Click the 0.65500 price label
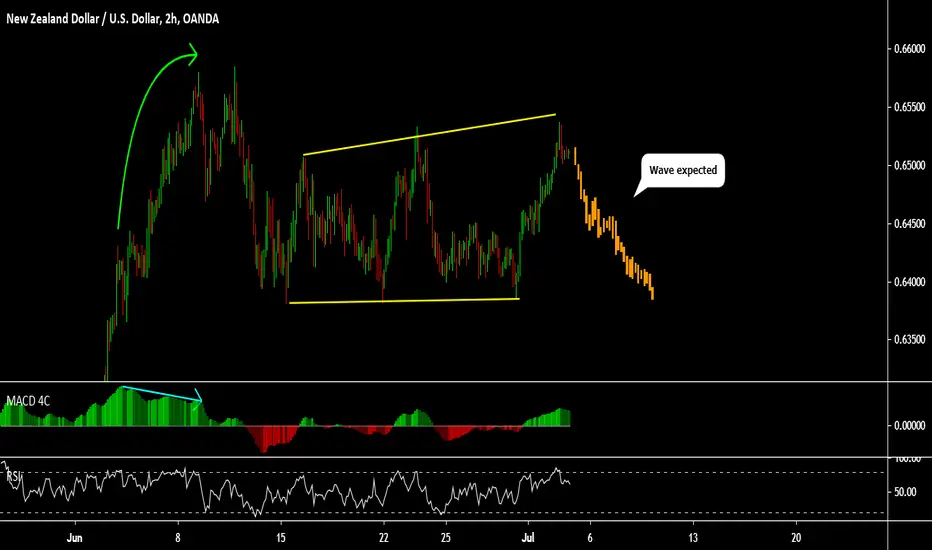 pos(909,107)
